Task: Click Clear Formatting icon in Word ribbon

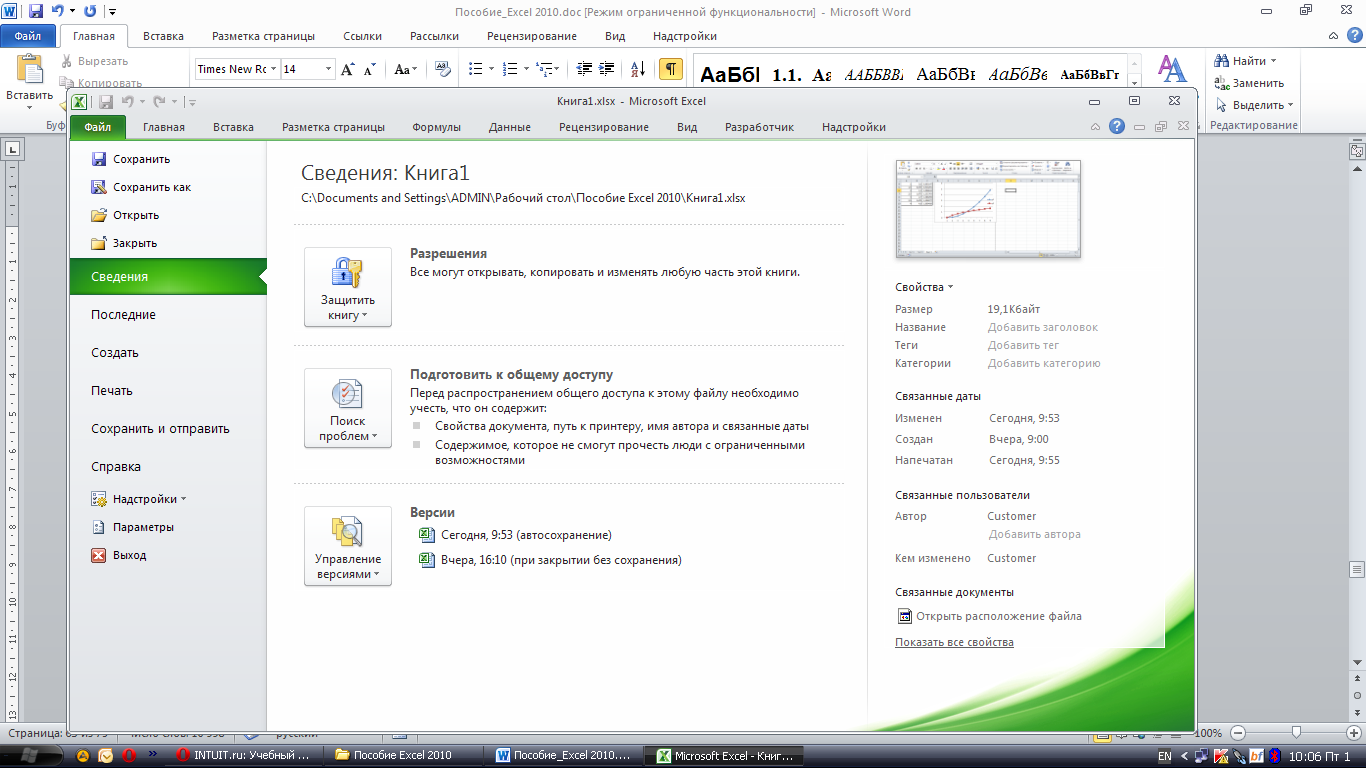Action: click(443, 69)
